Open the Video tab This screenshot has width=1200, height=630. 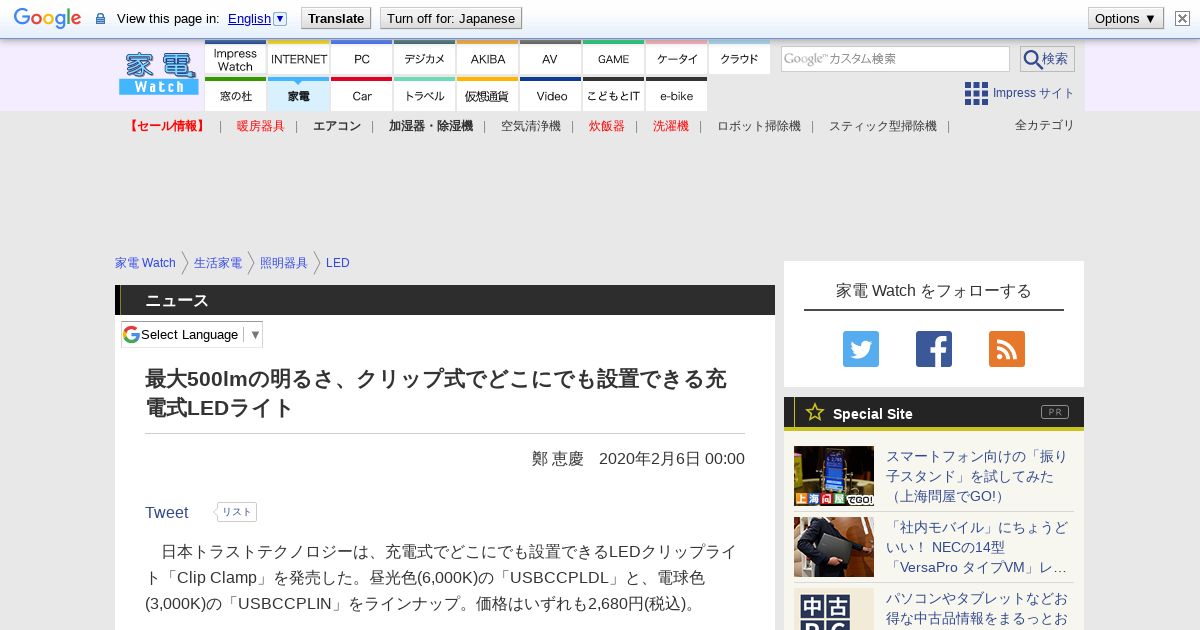pos(550,95)
